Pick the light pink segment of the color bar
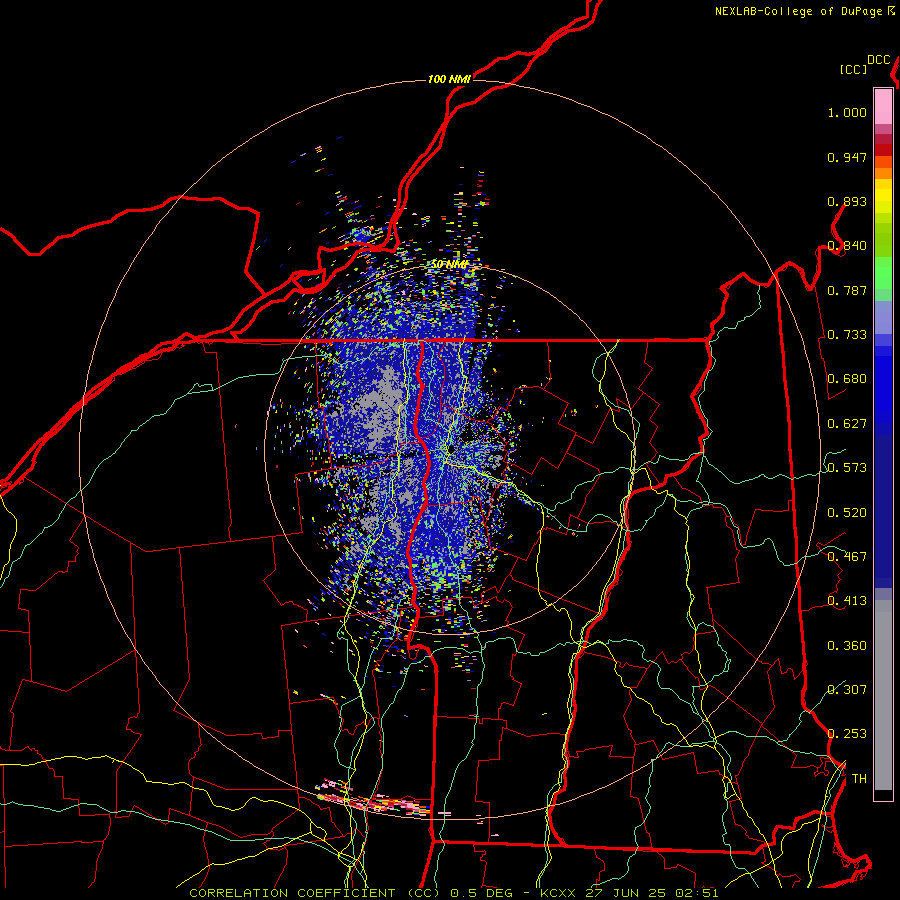The height and width of the screenshot is (900, 900). (883, 106)
